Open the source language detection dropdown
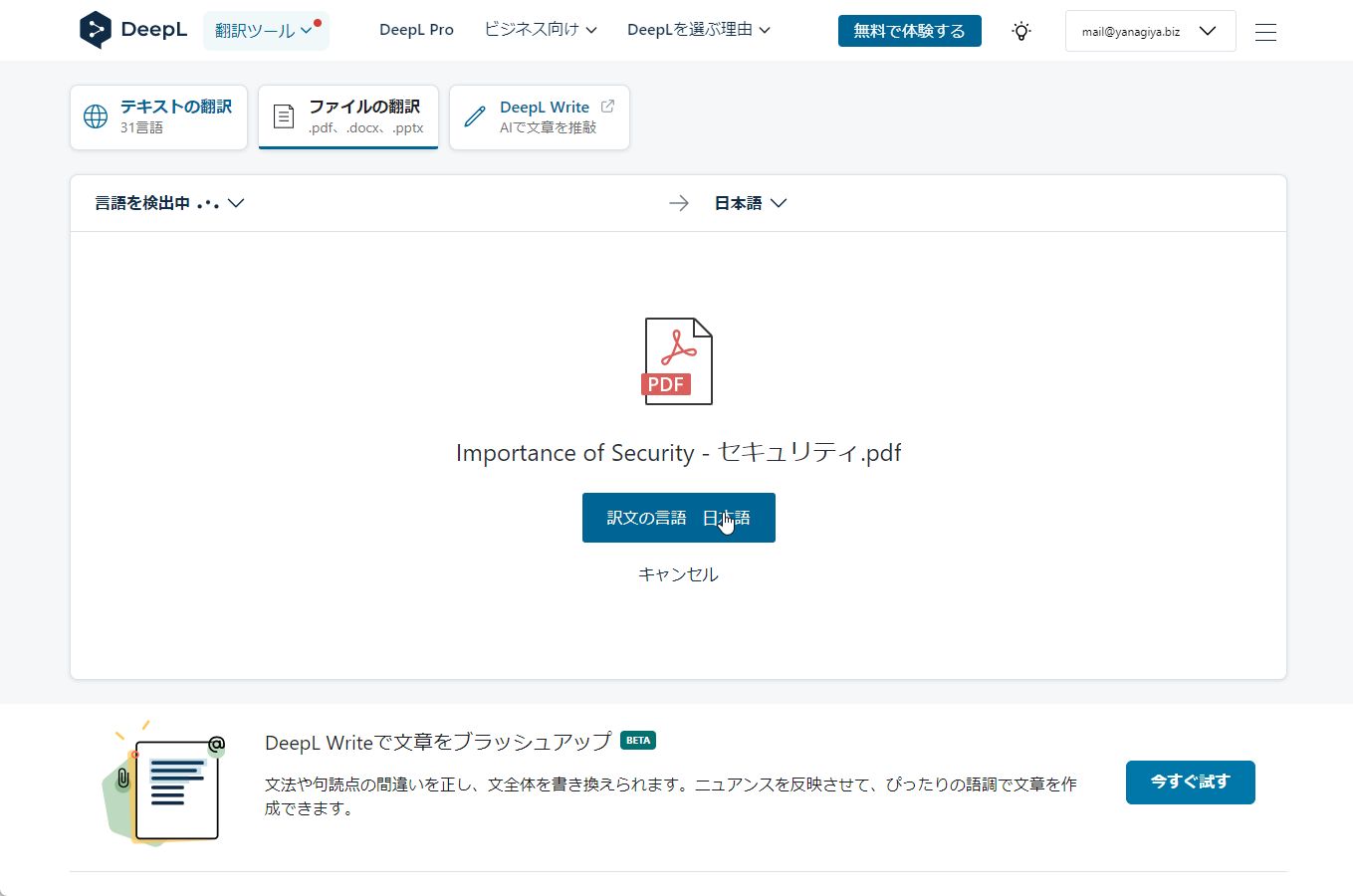 [x=167, y=203]
